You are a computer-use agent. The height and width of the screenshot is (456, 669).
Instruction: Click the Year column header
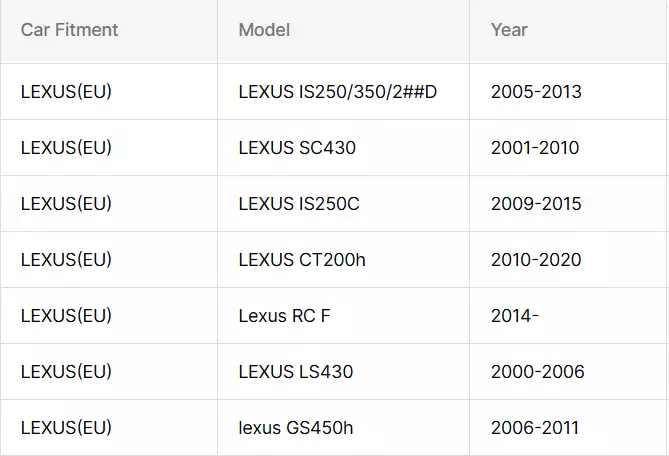(509, 30)
